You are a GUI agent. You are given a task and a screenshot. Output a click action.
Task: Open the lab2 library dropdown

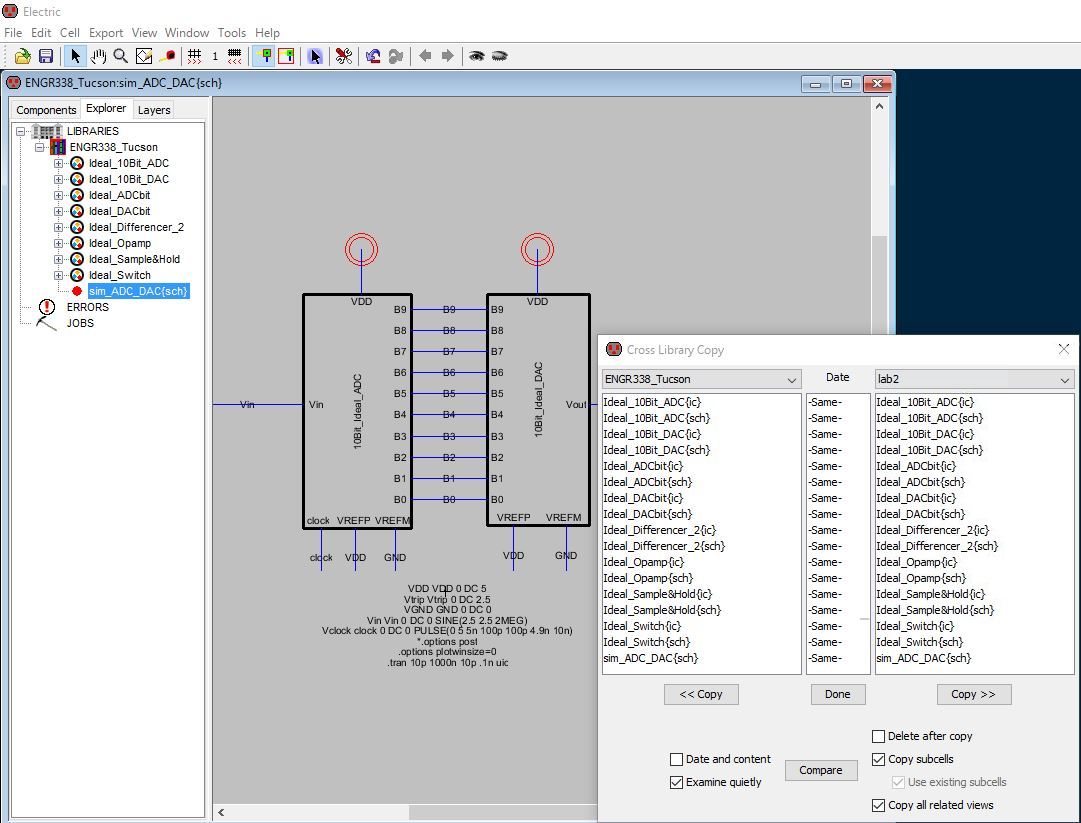(x=974, y=380)
